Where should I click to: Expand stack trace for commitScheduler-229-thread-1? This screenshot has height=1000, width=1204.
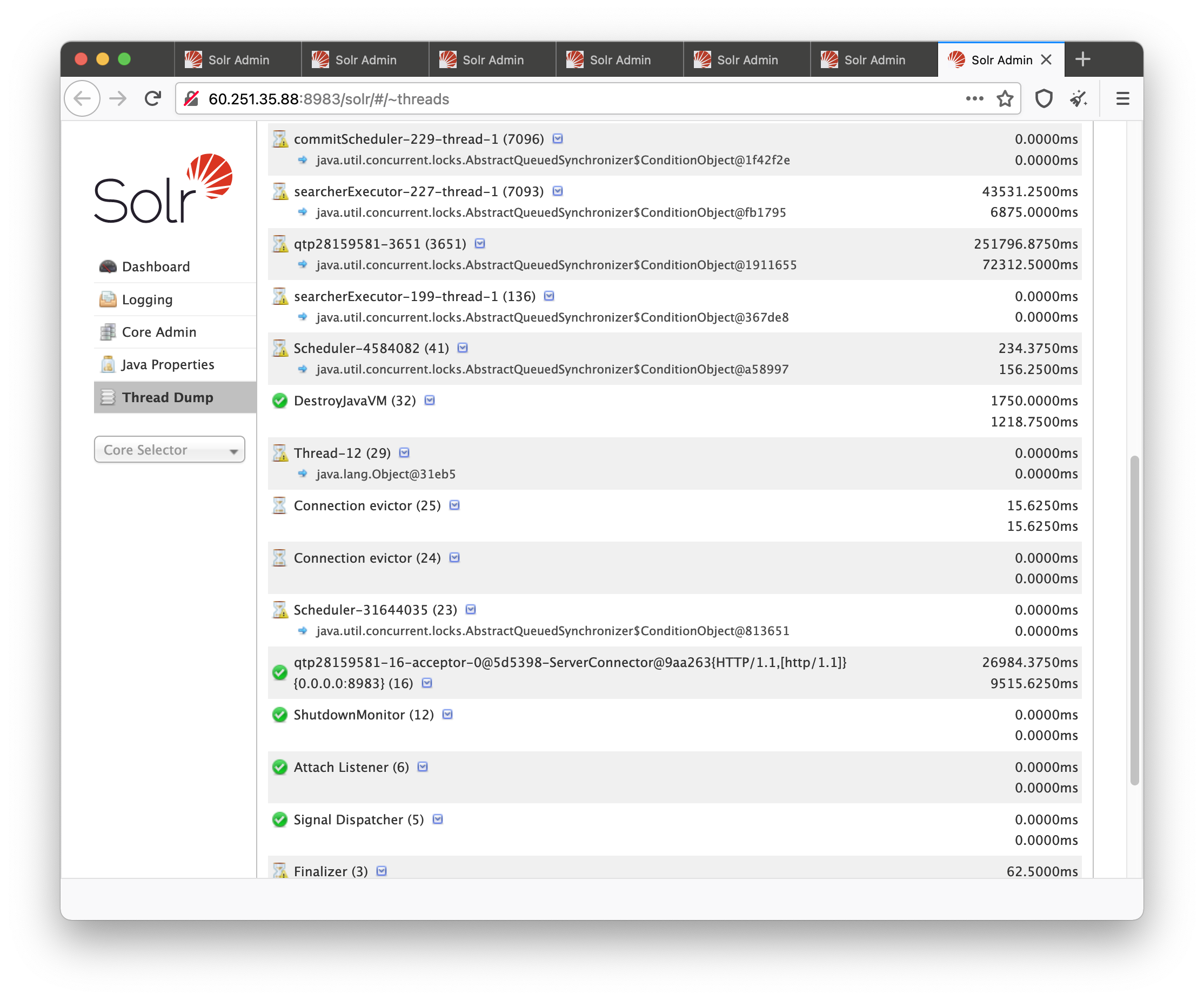click(557, 139)
